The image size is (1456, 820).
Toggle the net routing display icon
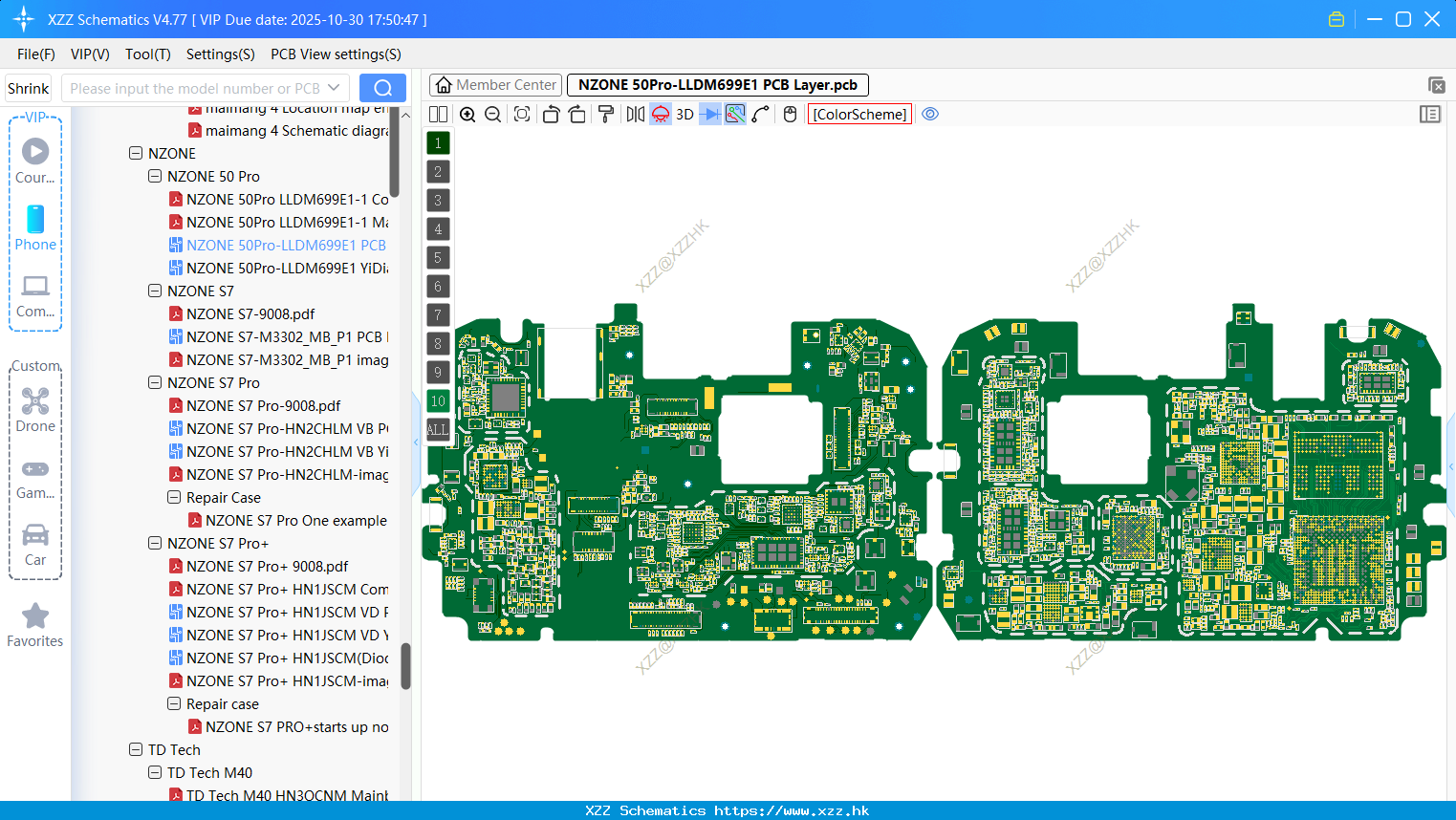pos(735,114)
